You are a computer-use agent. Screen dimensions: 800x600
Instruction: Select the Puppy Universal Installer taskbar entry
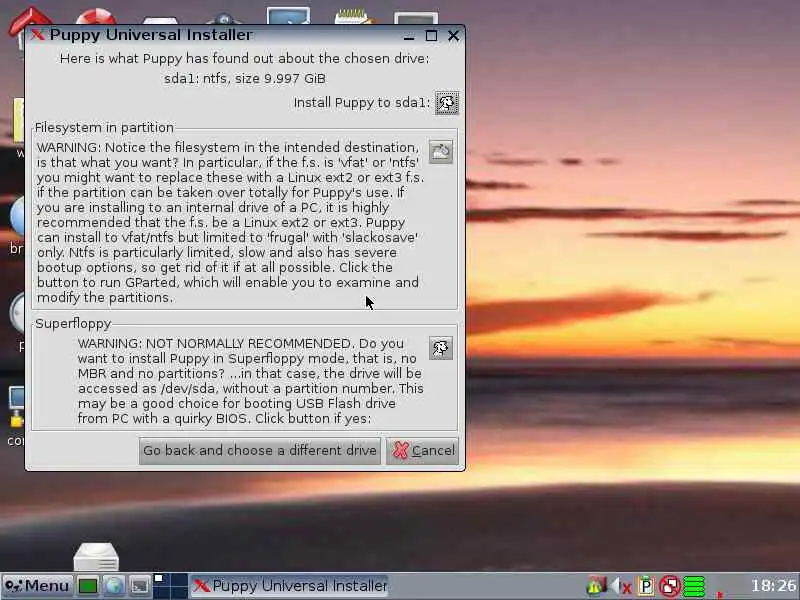point(291,586)
